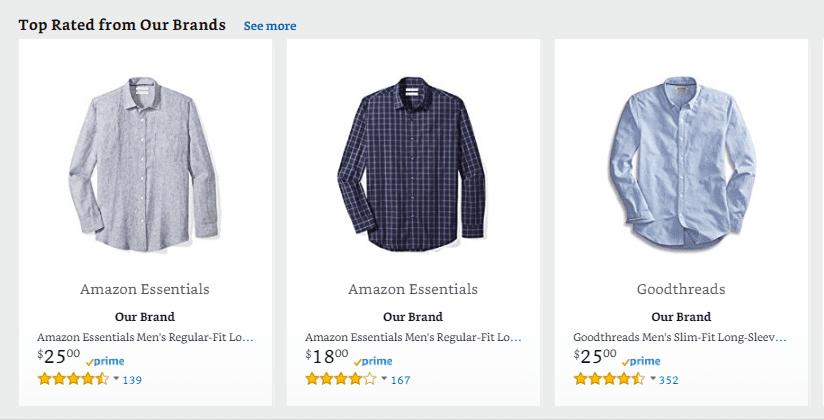View the 352 customer reviews
The width and height of the screenshot is (824, 420).
[x=669, y=380]
